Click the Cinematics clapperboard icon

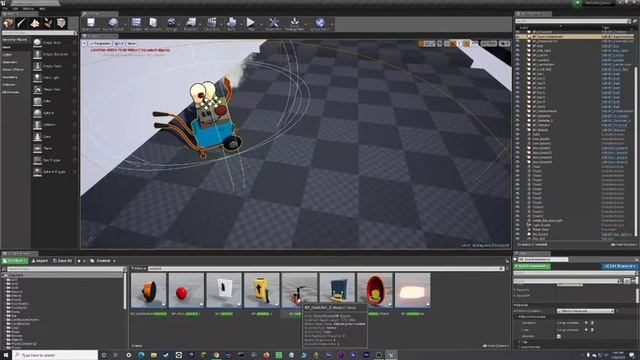pyautogui.click(x=211, y=22)
